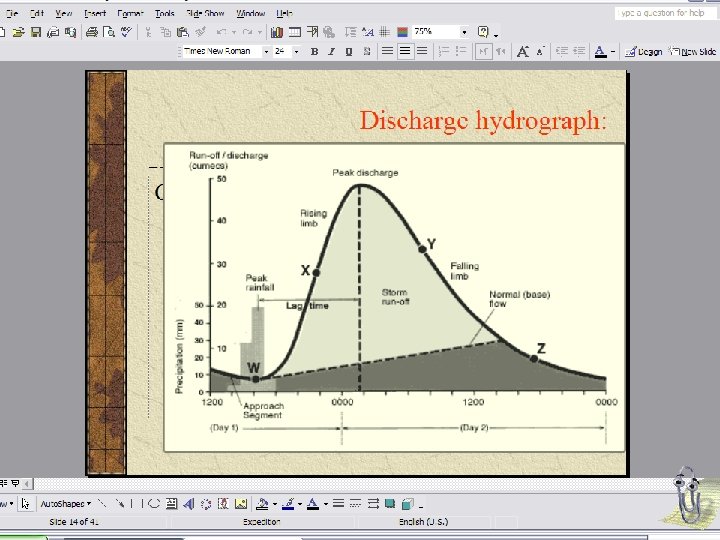Click the Help question mark icon
720x540 pixels.
coord(485,32)
